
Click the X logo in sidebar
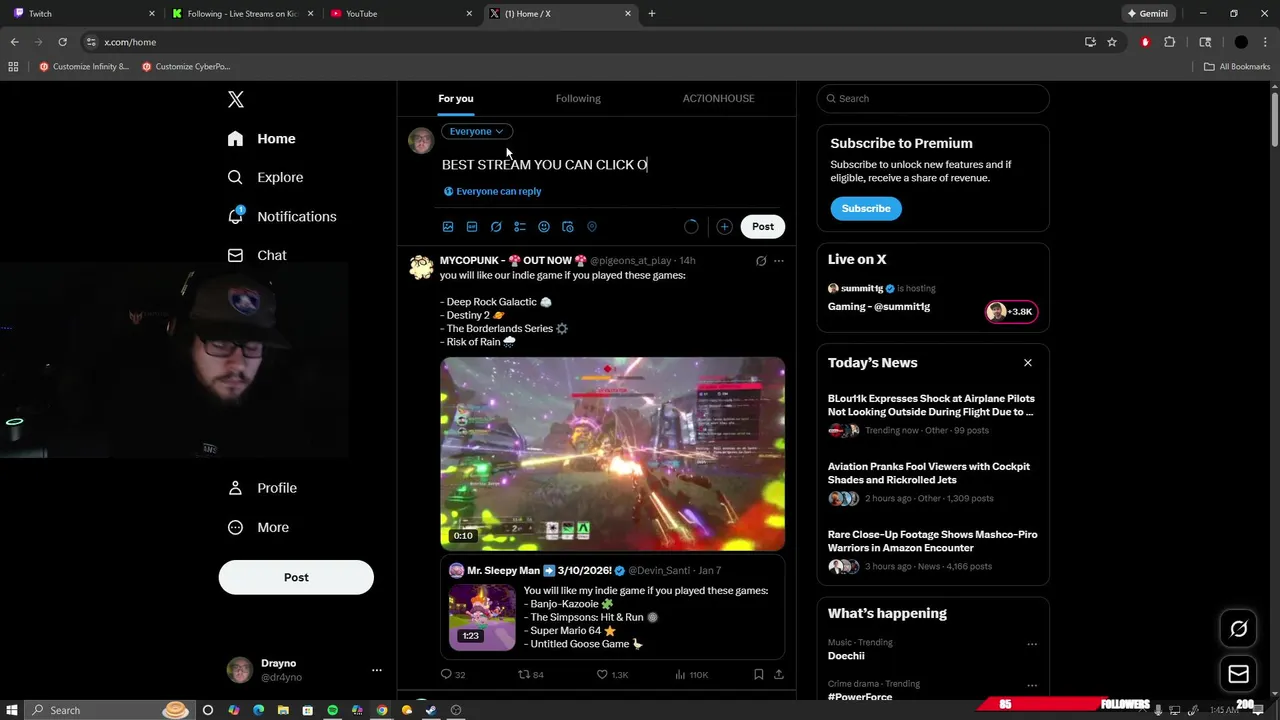coord(235,99)
